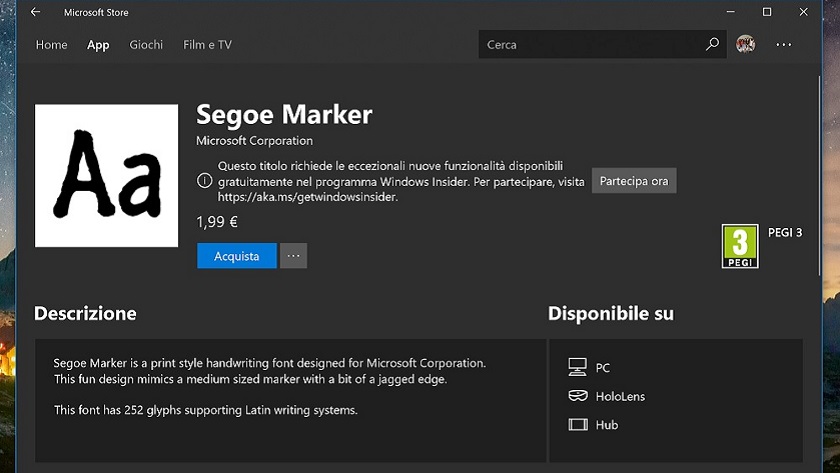Switch to the Home tab

(x=52, y=45)
